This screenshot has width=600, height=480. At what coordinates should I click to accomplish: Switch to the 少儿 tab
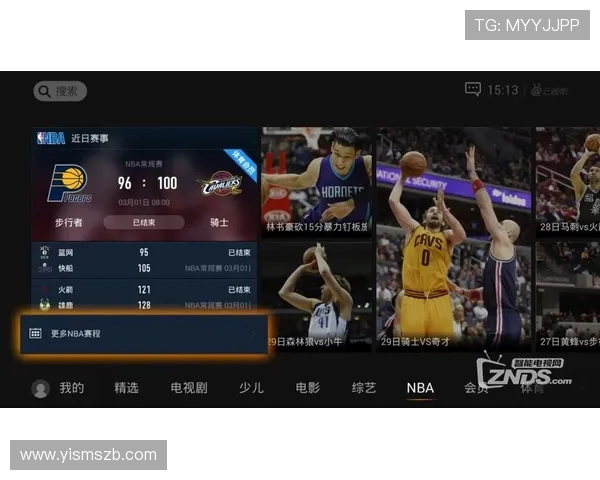251,388
